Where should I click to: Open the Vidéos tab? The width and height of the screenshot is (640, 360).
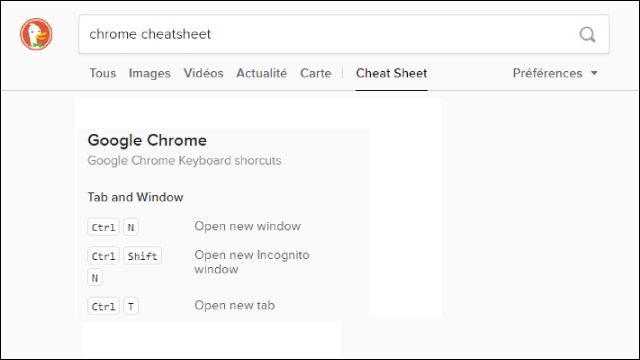203,73
